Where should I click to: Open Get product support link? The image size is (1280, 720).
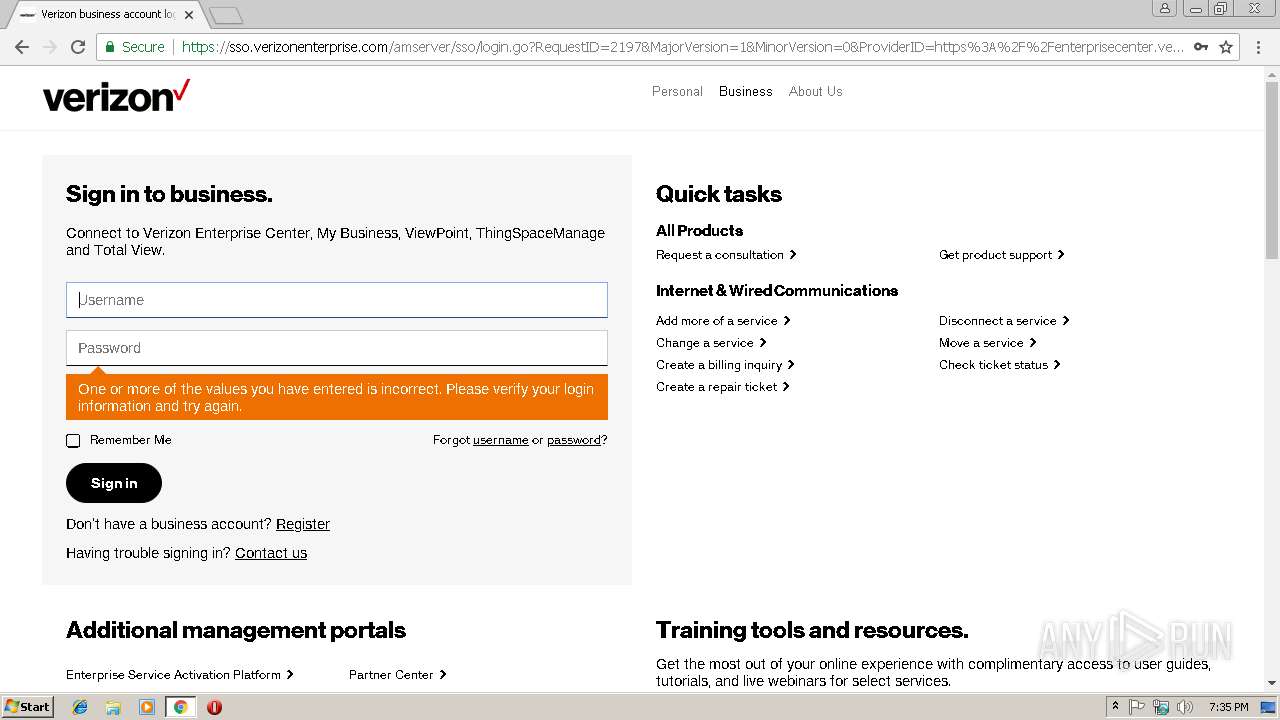coord(1002,255)
